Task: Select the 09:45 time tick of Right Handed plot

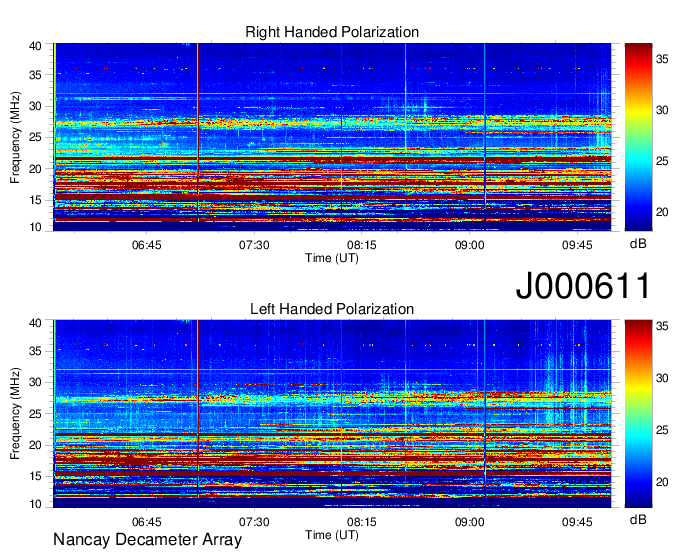Action: click(577, 245)
